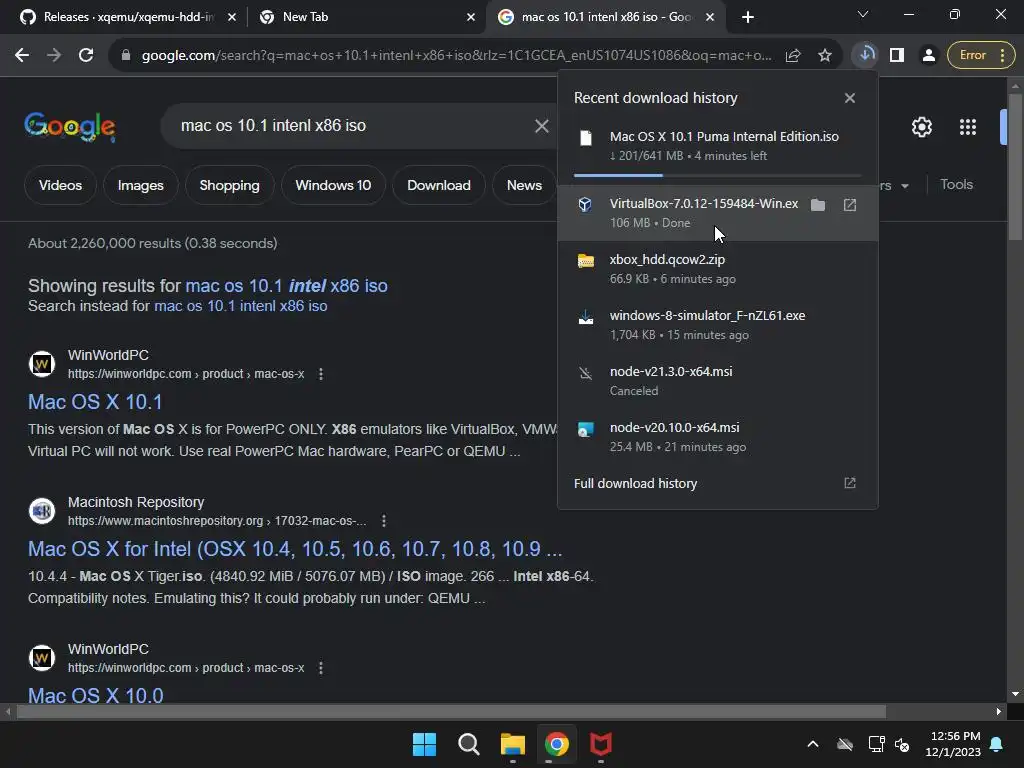Click the Error update button
Screen dimensions: 1024x768
[980, 55]
